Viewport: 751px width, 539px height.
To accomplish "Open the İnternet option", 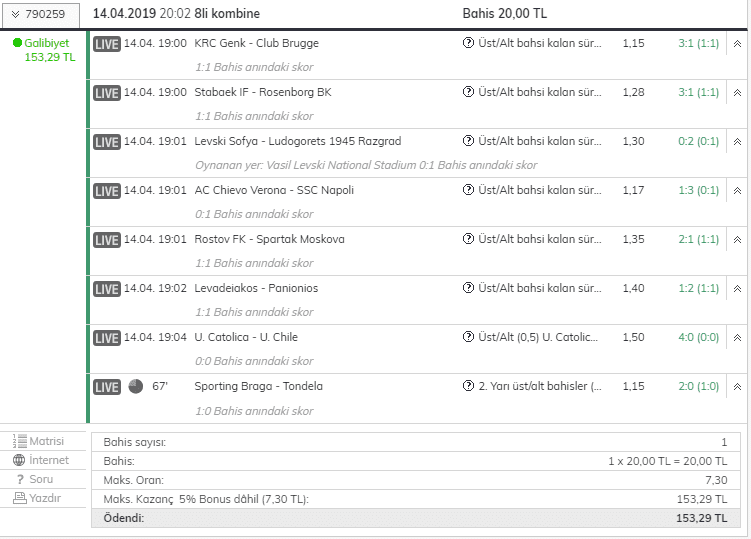I will [41, 460].
